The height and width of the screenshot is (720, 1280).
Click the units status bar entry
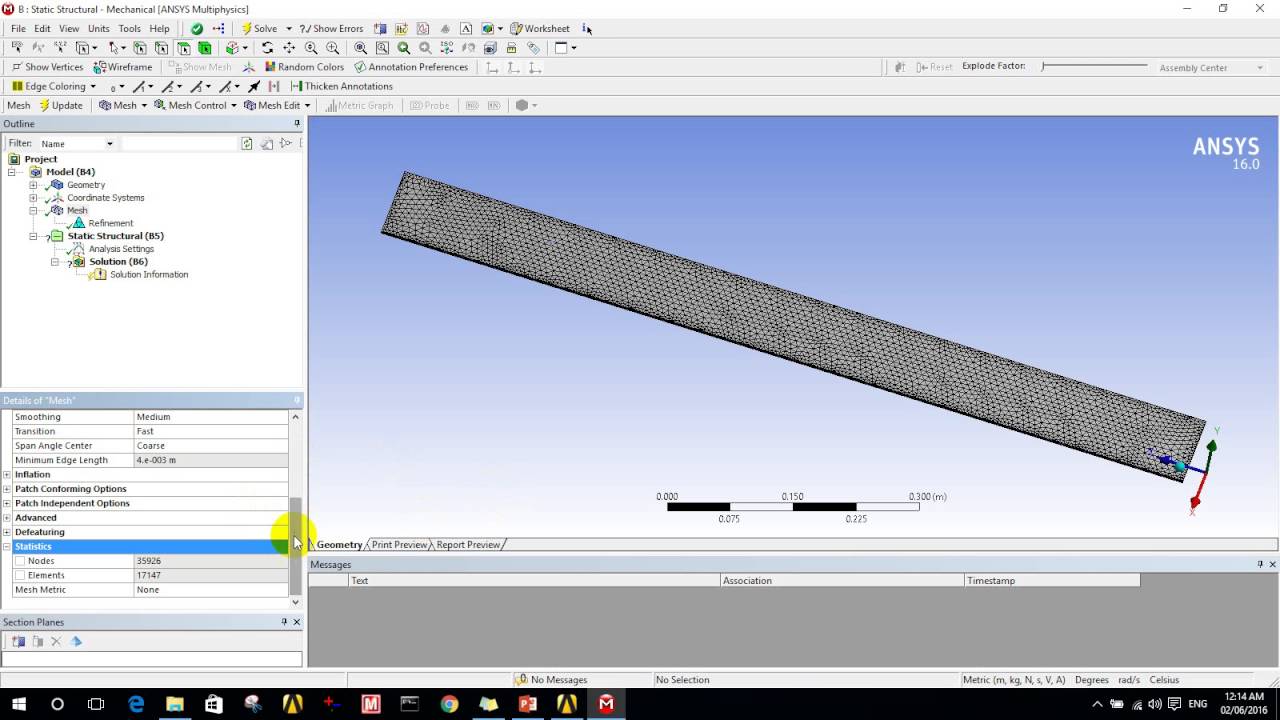click(1014, 680)
